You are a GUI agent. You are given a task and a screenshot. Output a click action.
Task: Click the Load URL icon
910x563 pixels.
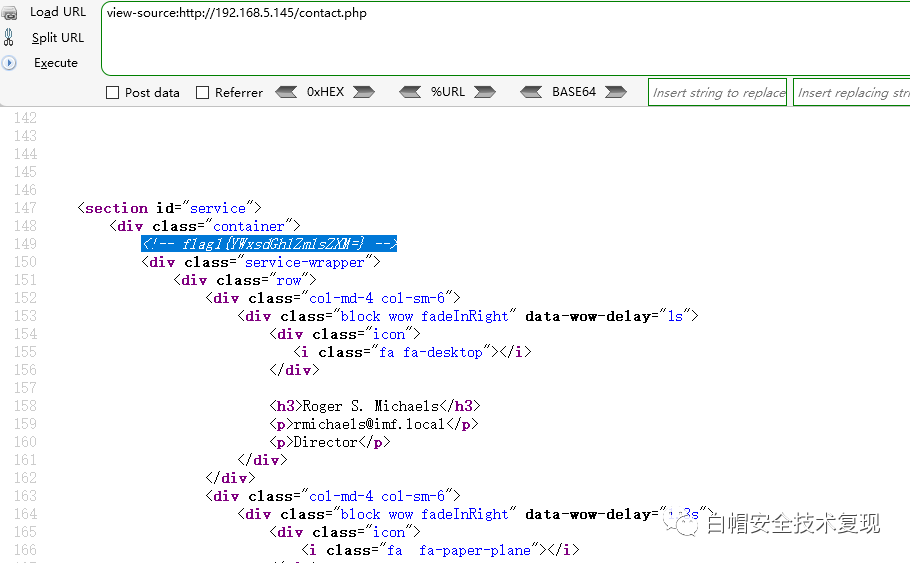tap(9, 13)
